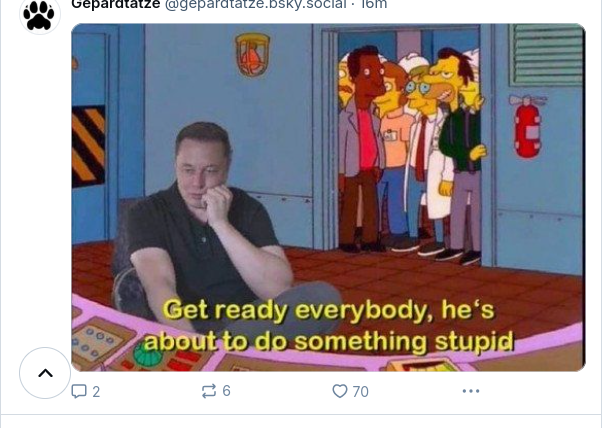Click the green round button on the console
Viewport: 604px width, 428px height.
point(148,353)
